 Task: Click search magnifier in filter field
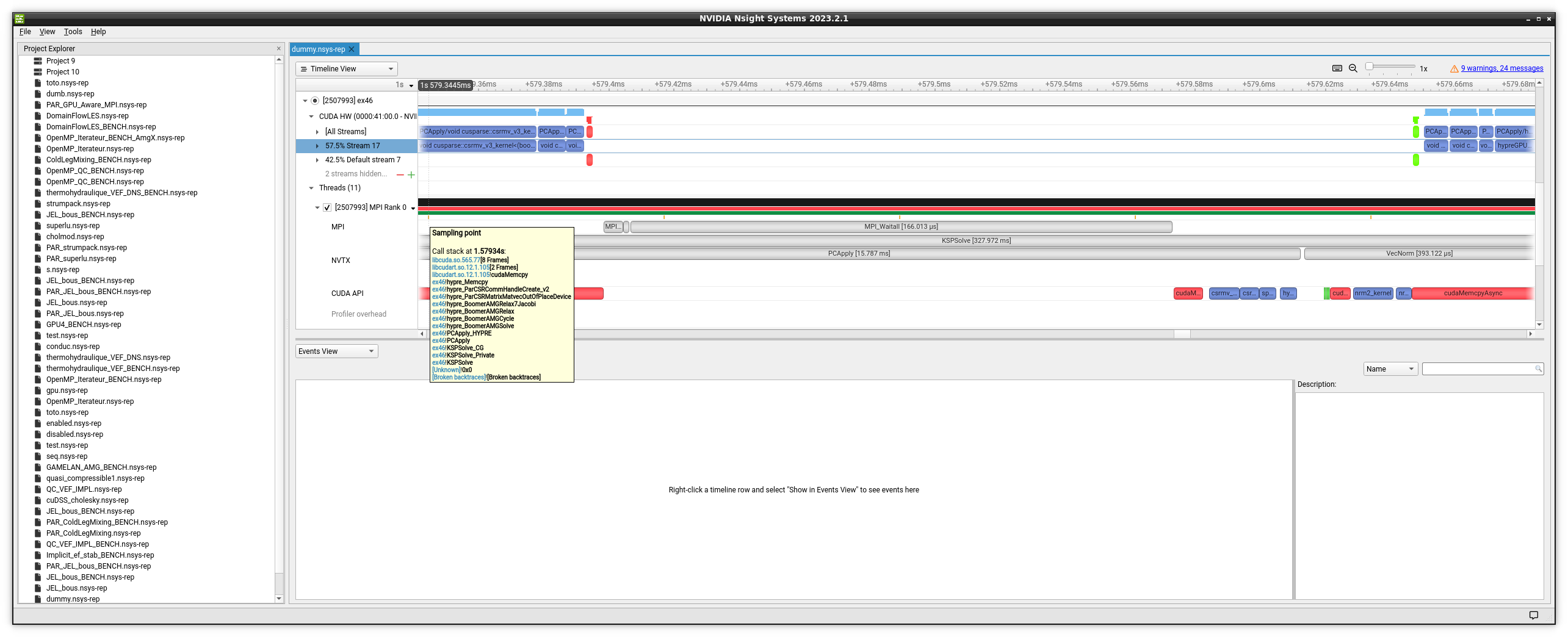click(1538, 369)
